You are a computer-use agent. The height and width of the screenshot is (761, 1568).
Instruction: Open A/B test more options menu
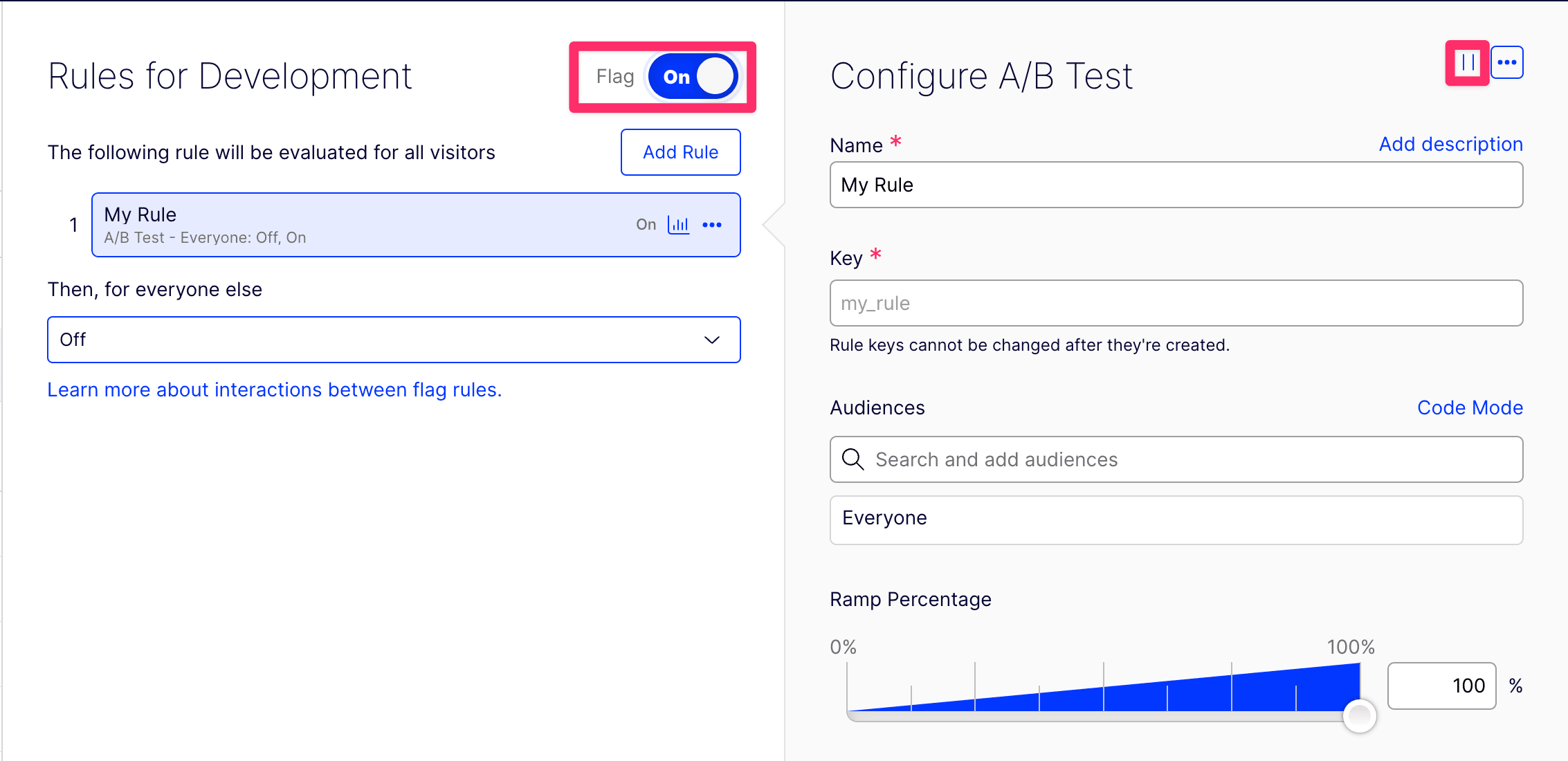coord(1506,63)
